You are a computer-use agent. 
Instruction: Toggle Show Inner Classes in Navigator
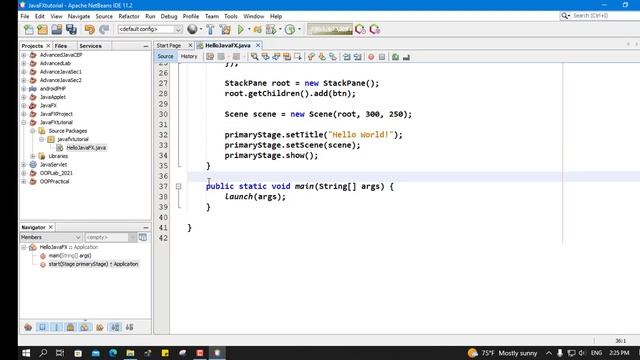(84, 327)
